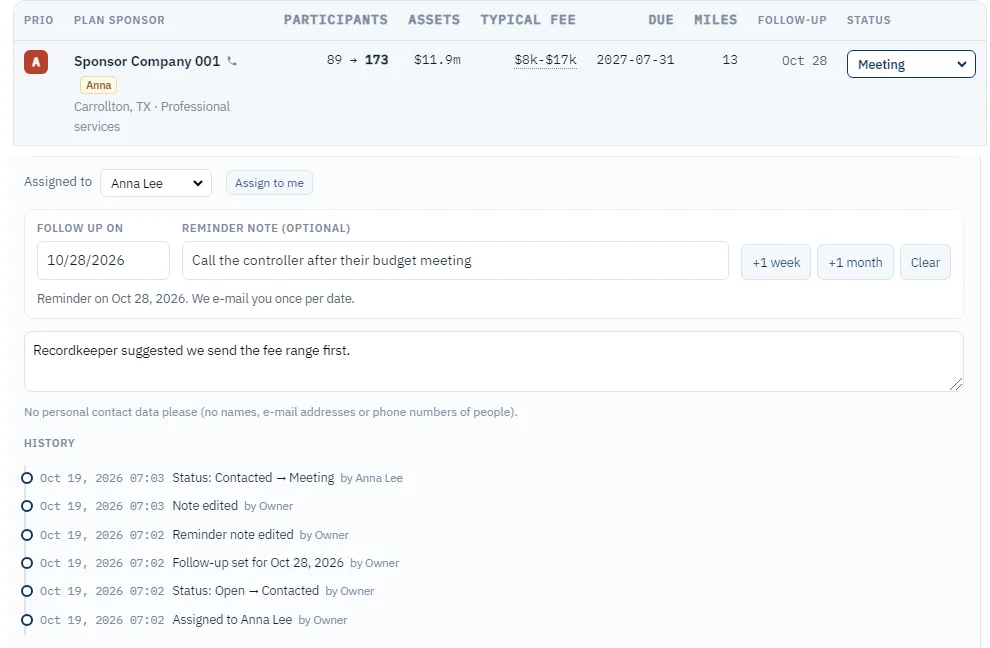
Task: Click the 13 miles value
Action: click(730, 60)
